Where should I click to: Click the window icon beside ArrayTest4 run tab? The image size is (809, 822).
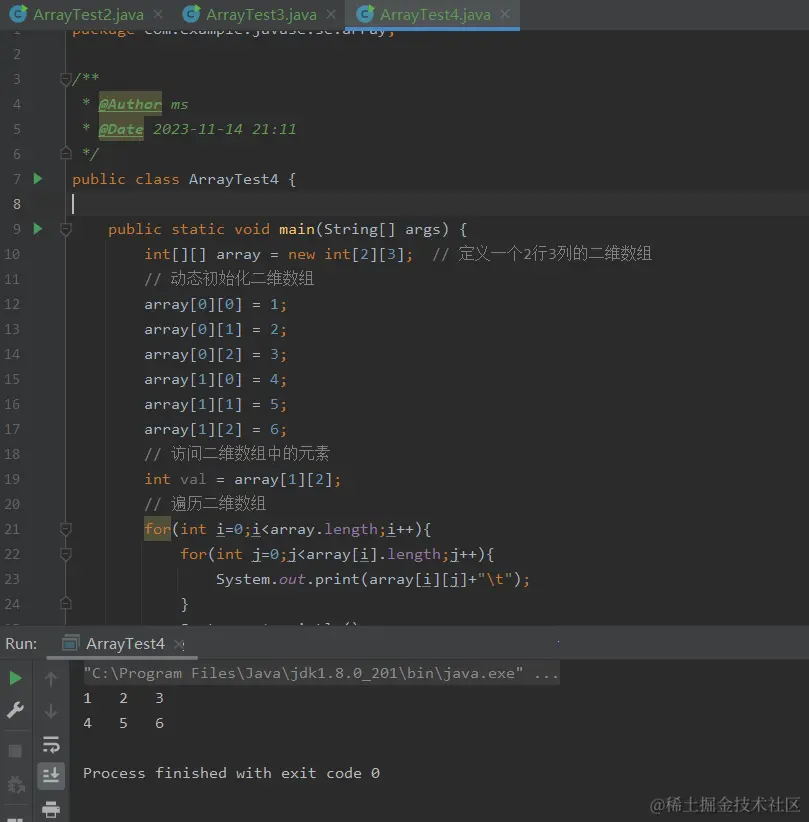coord(70,643)
